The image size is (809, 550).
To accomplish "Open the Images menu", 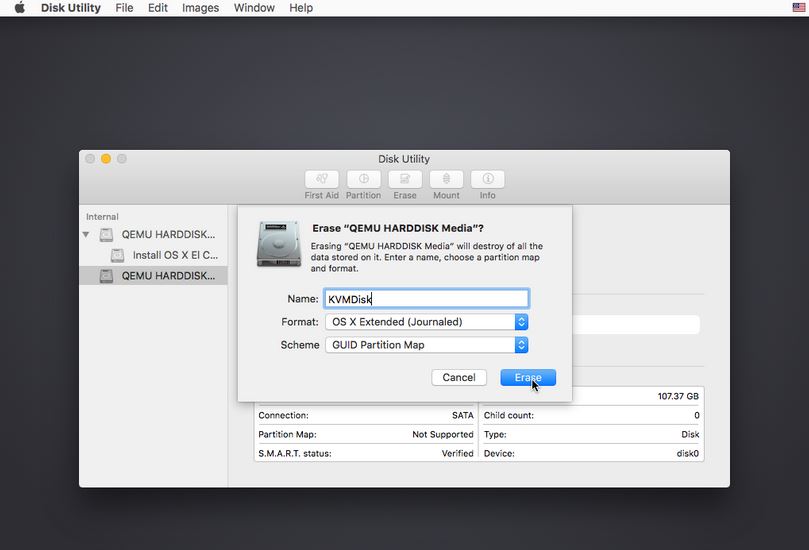I will click(x=200, y=8).
